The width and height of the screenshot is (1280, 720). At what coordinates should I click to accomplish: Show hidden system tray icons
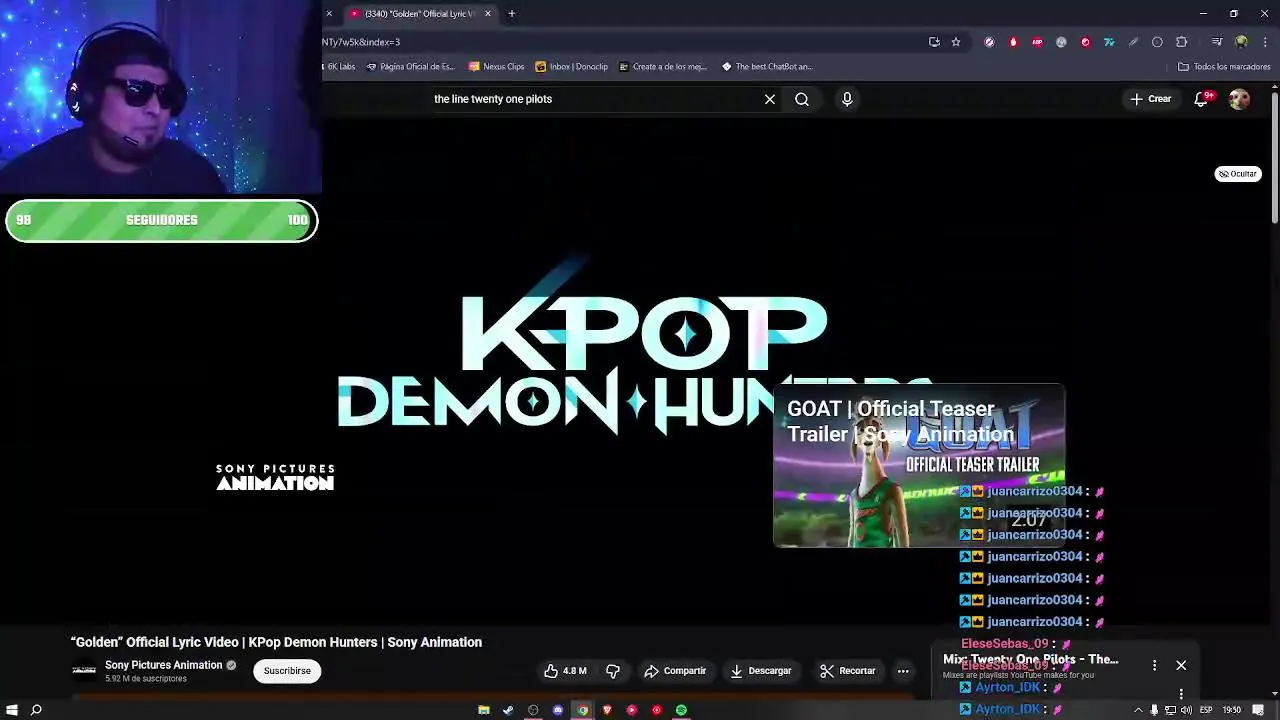1138,710
